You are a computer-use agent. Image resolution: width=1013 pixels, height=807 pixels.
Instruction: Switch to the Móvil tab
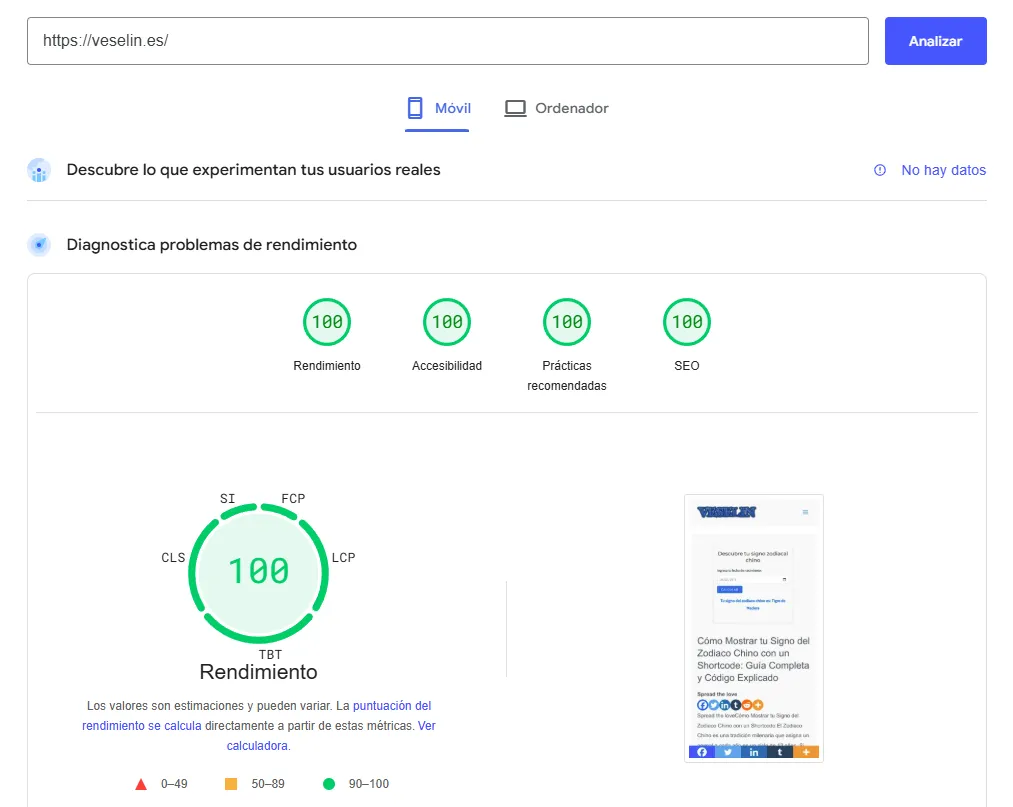(438, 108)
